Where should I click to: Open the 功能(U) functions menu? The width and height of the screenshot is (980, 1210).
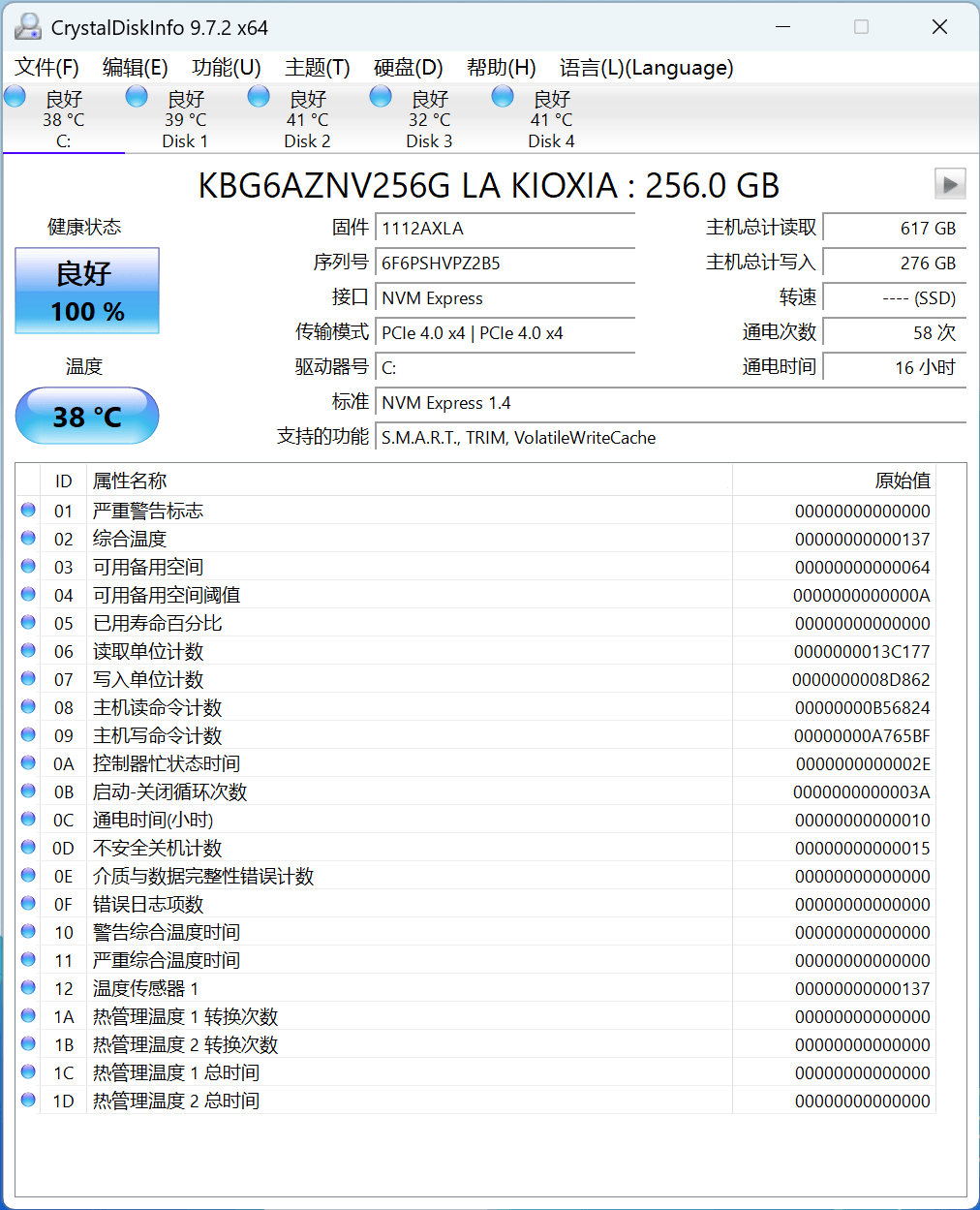click(x=225, y=68)
